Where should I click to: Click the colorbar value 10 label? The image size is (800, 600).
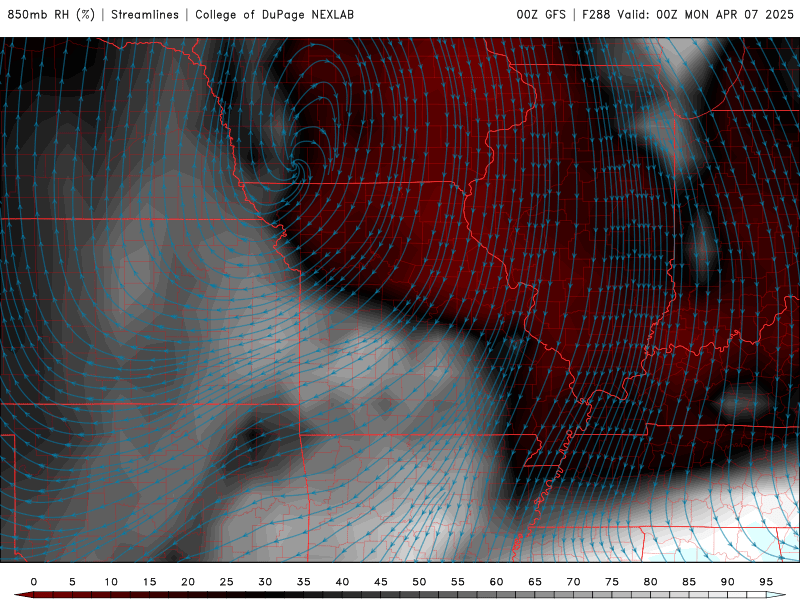pos(111,582)
